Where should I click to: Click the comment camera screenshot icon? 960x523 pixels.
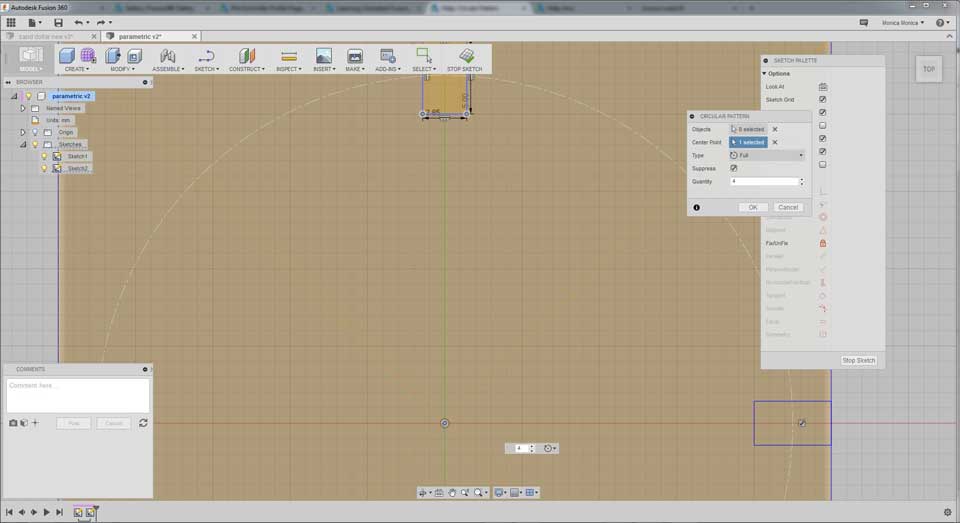(13, 423)
